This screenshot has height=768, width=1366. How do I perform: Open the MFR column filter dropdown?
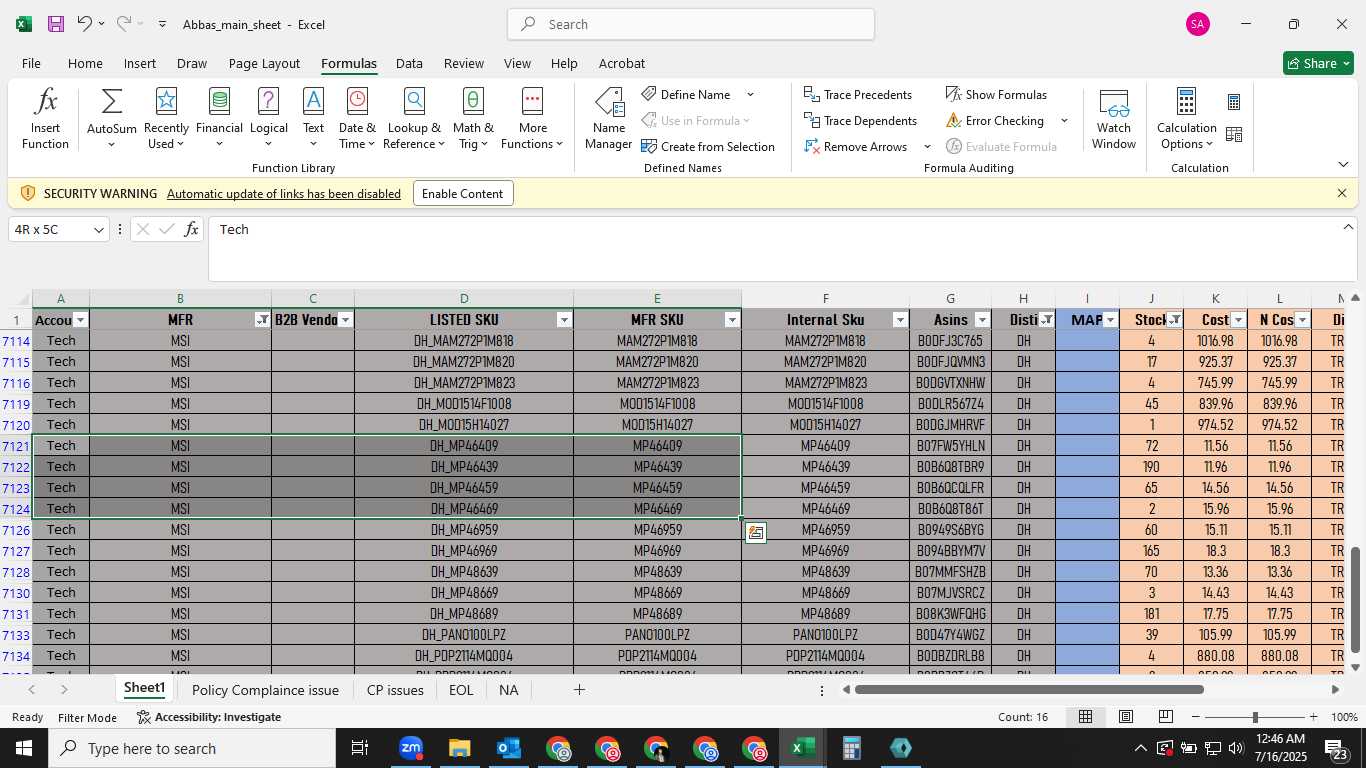pyautogui.click(x=262, y=320)
